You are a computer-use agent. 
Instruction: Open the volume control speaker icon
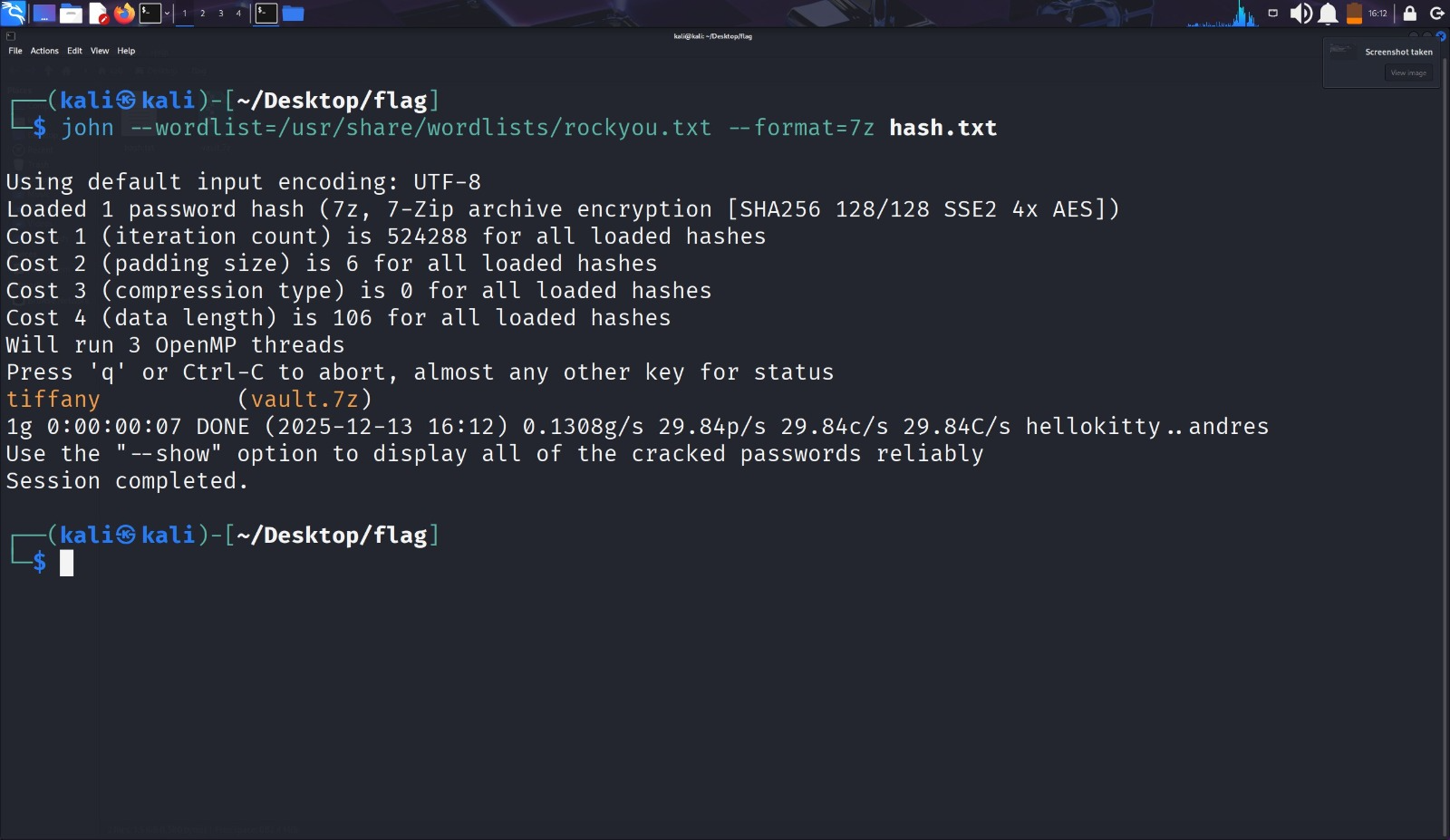point(1300,13)
